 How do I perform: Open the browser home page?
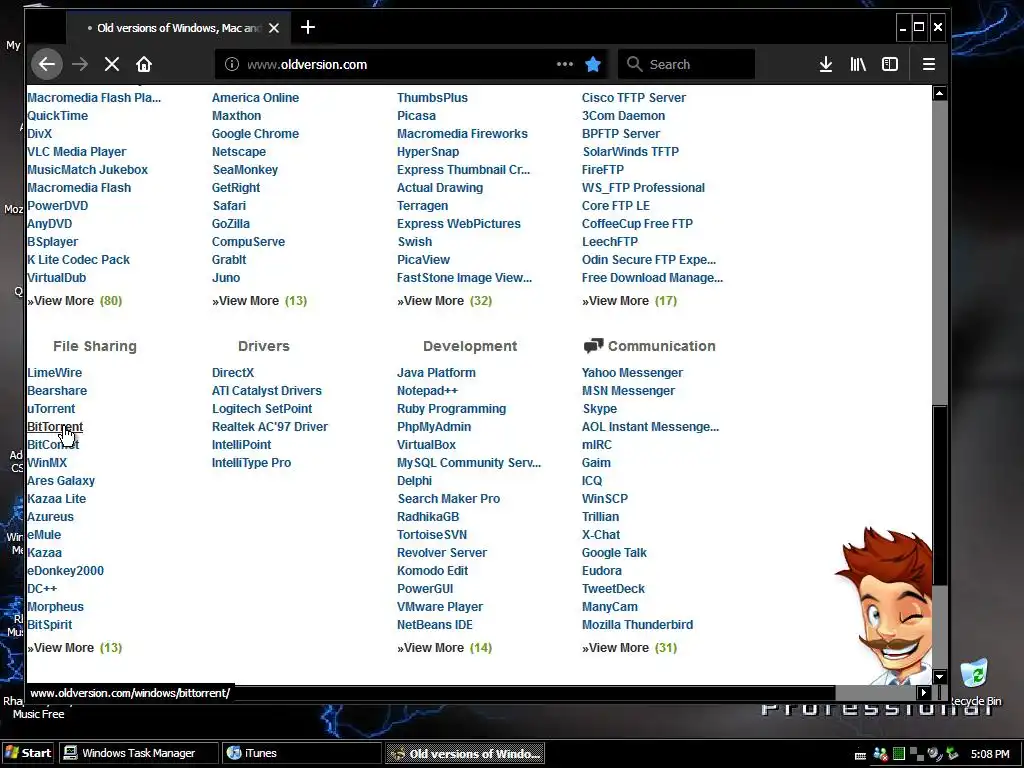pyautogui.click(x=144, y=64)
